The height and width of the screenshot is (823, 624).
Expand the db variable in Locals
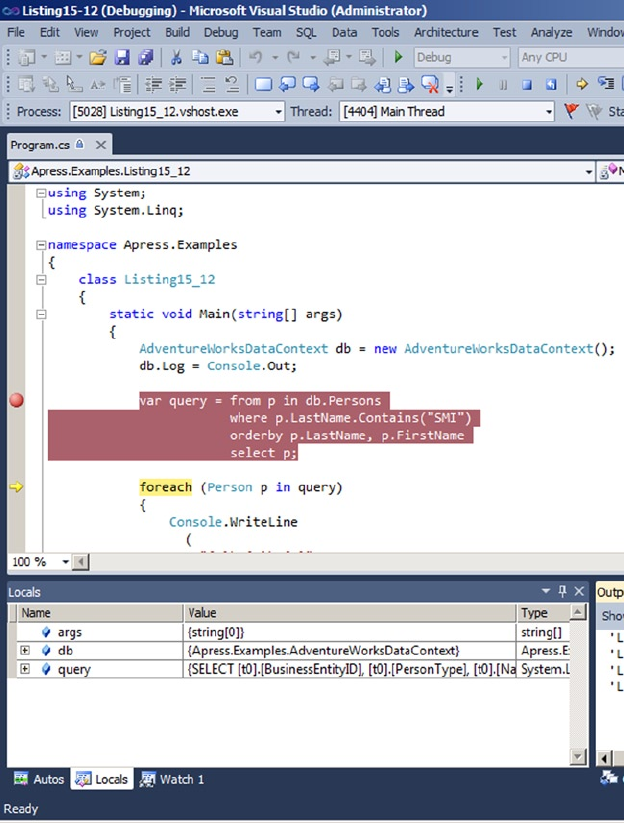pos(25,651)
